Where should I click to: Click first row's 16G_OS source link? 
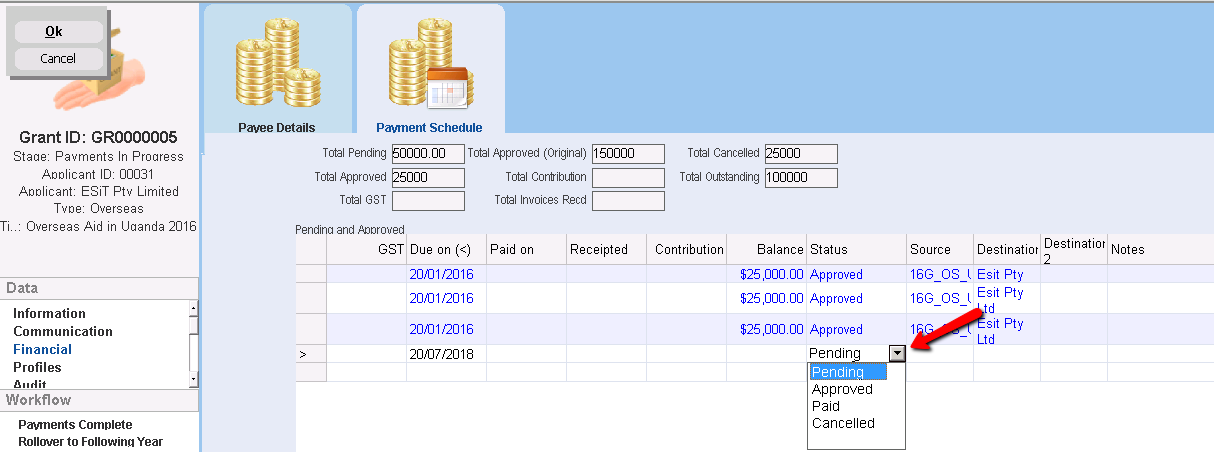click(x=940, y=273)
